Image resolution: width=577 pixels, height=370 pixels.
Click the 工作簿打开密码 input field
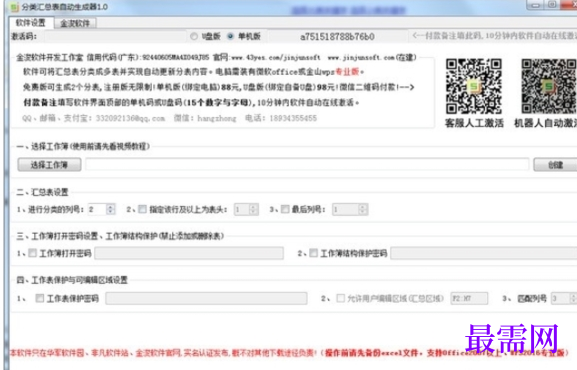(x=189, y=253)
